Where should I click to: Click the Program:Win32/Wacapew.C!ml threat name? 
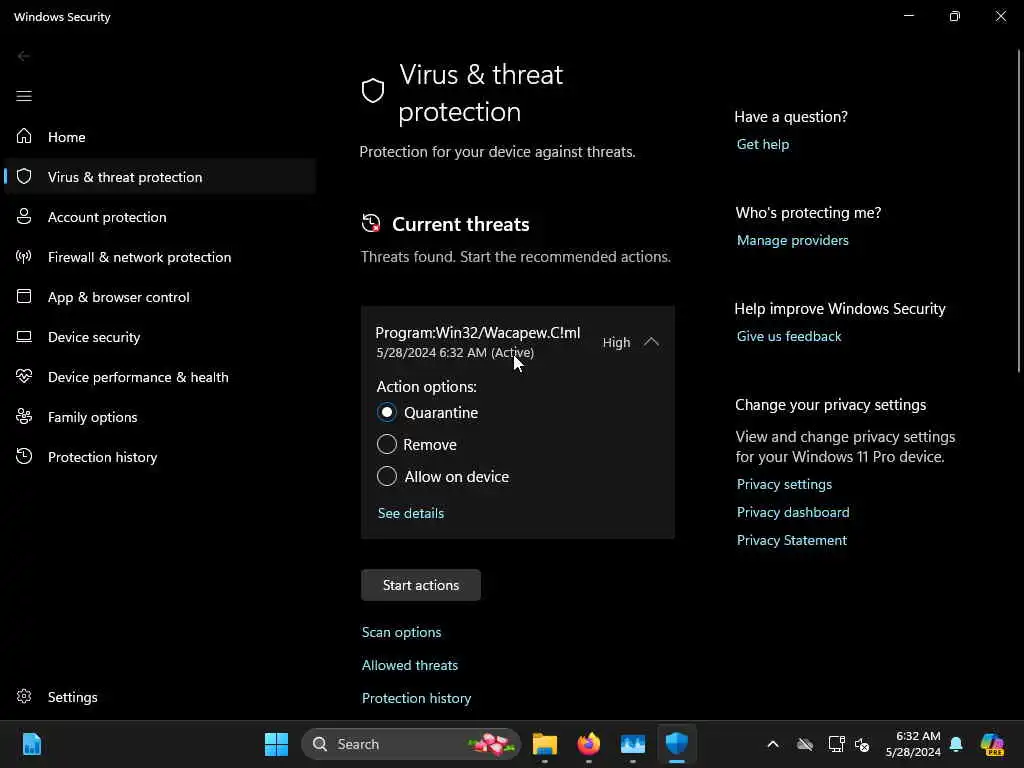click(x=477, y=332)
